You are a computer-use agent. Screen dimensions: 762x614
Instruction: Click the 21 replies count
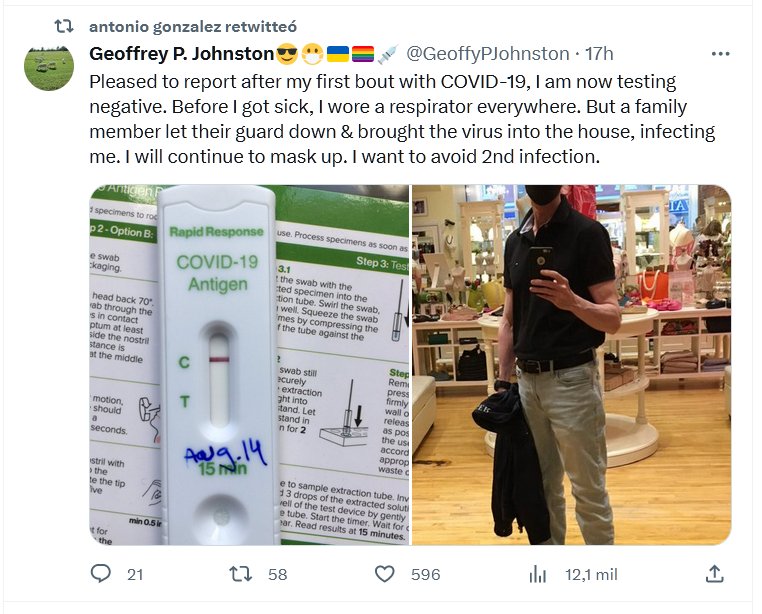tap(135, 575)
